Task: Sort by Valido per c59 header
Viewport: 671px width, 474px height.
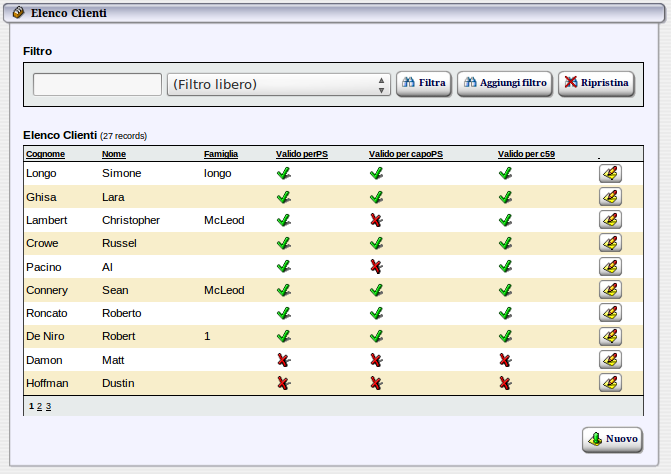Action: (526, 154)
